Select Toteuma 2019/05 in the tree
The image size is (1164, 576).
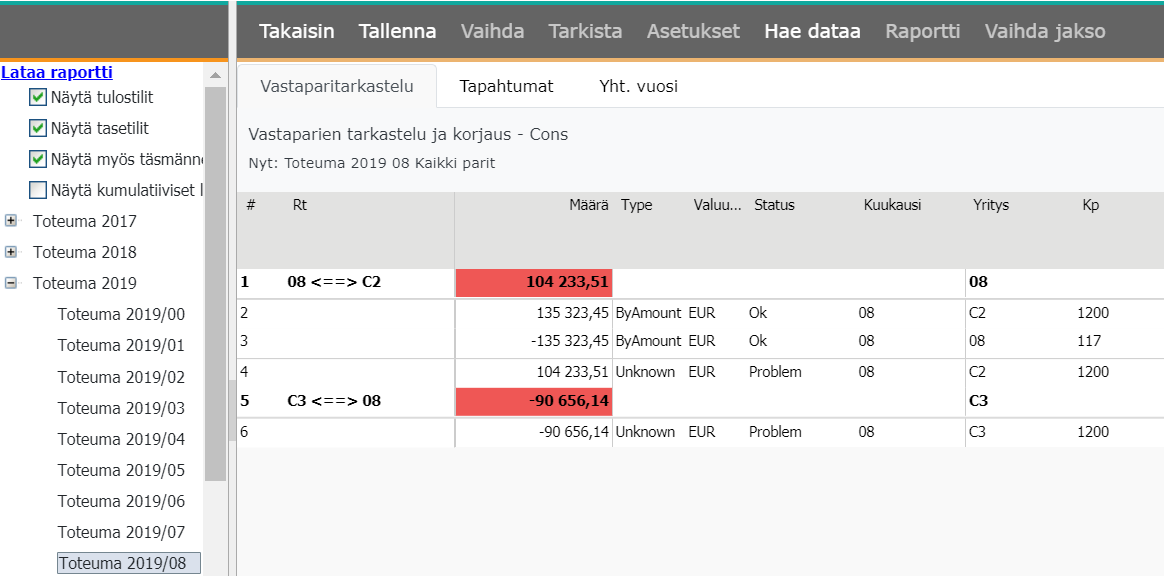(x=121, y=470)
